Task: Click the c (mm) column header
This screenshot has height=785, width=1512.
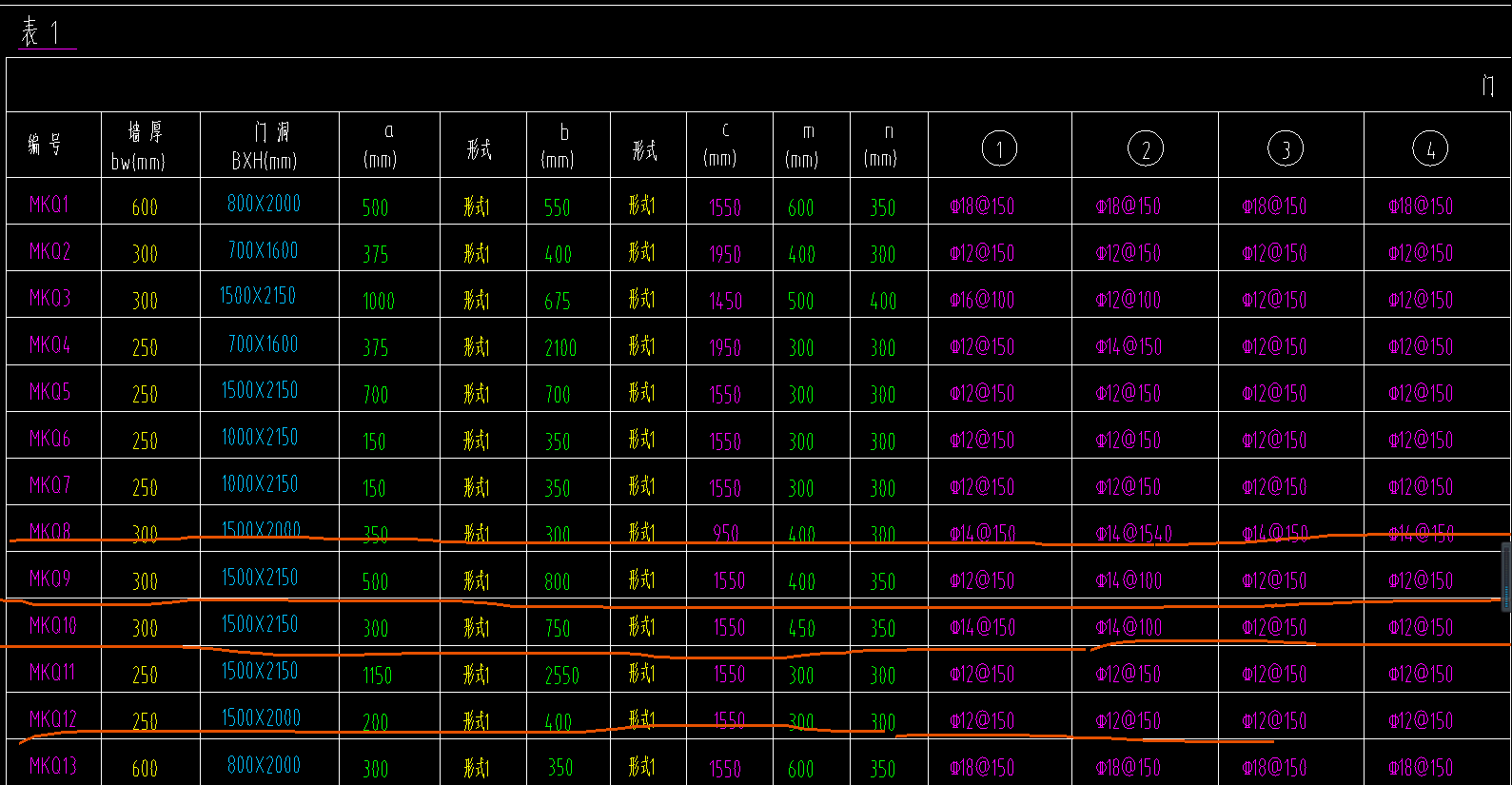Action: 720,145
